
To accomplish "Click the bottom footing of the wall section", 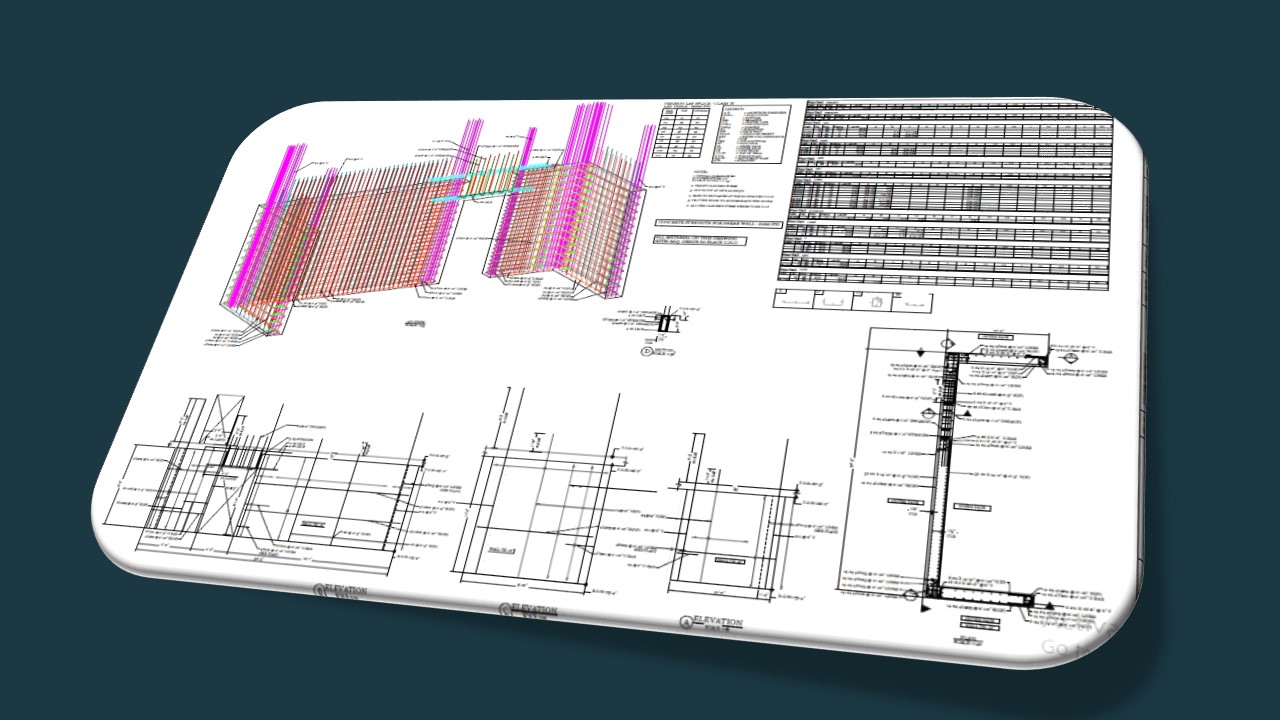I will point(978,598).
